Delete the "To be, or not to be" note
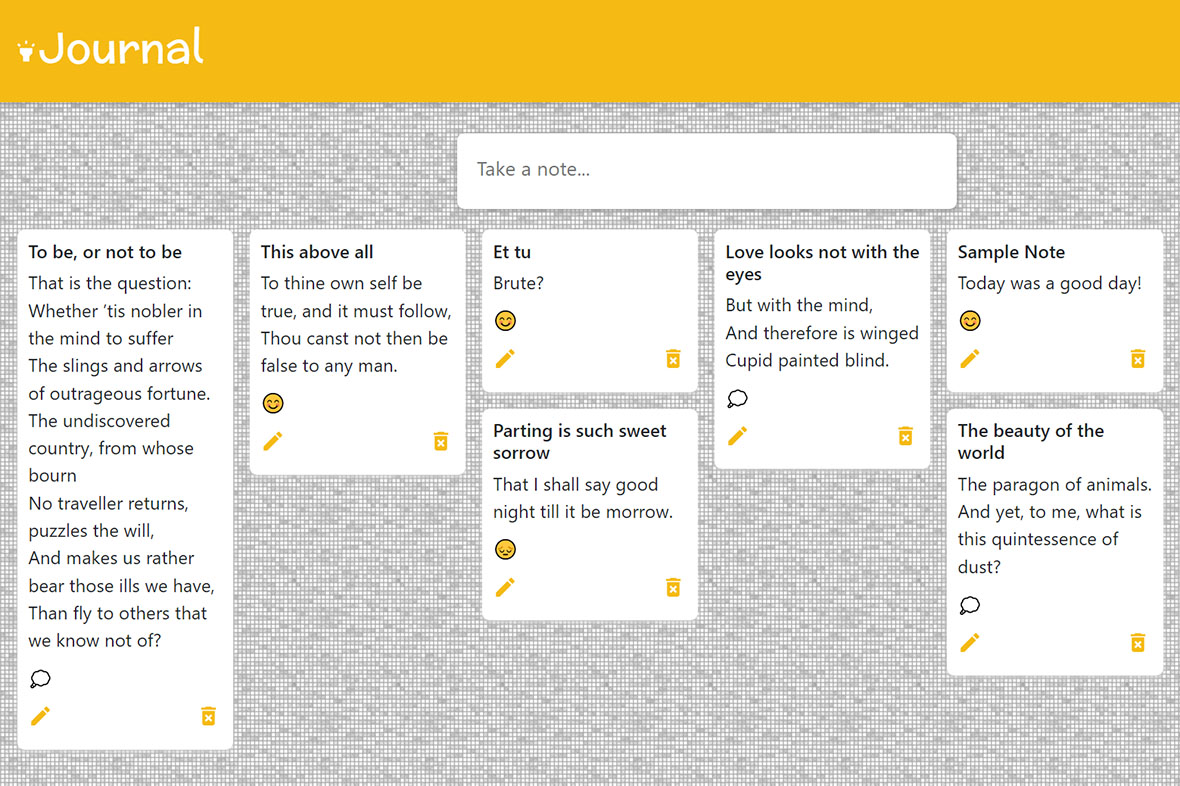Screen dimensions: 1180x786 [208, 716]
